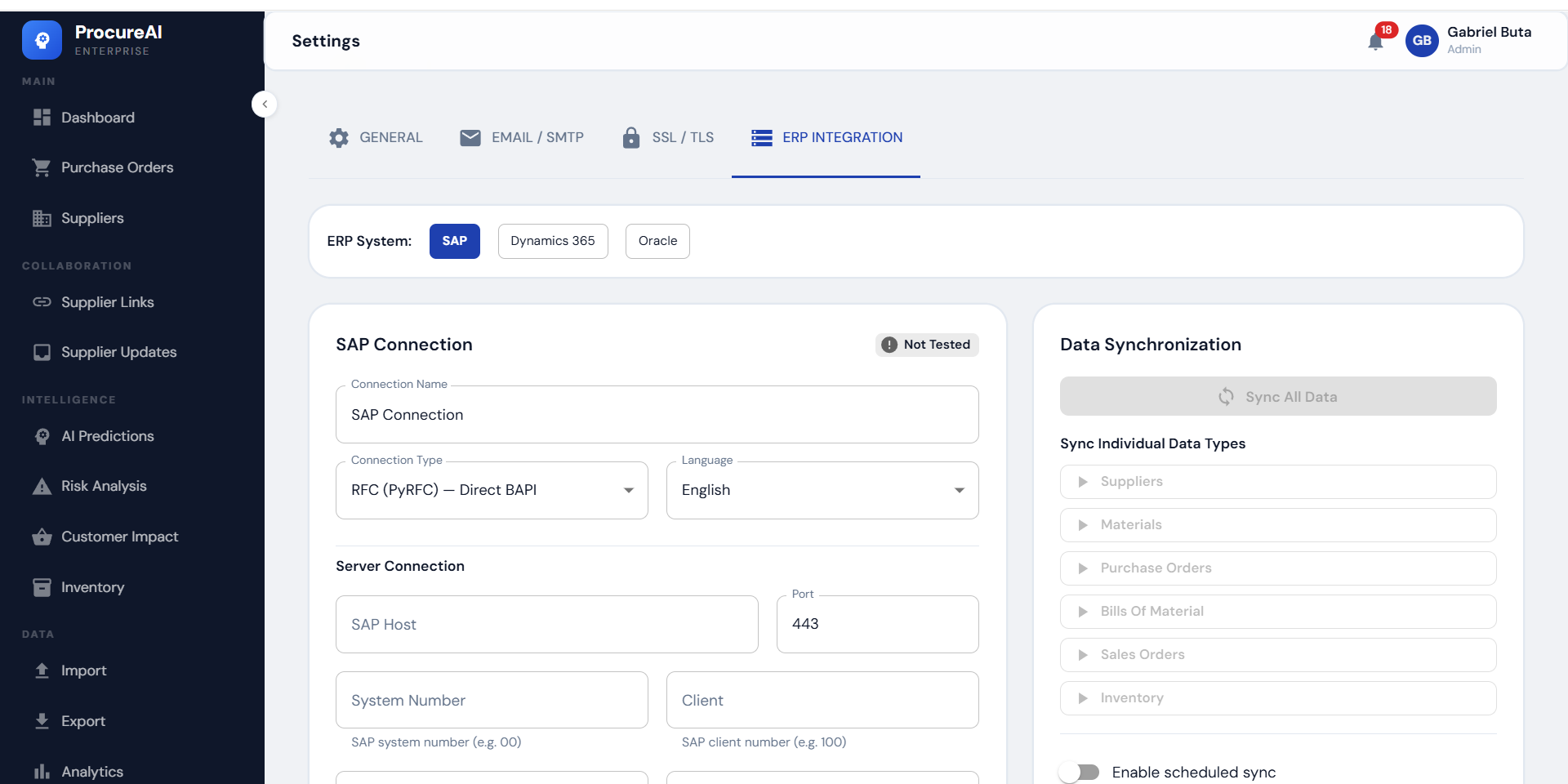Select Dynamics 365 as ERP system

coord(552,241)
